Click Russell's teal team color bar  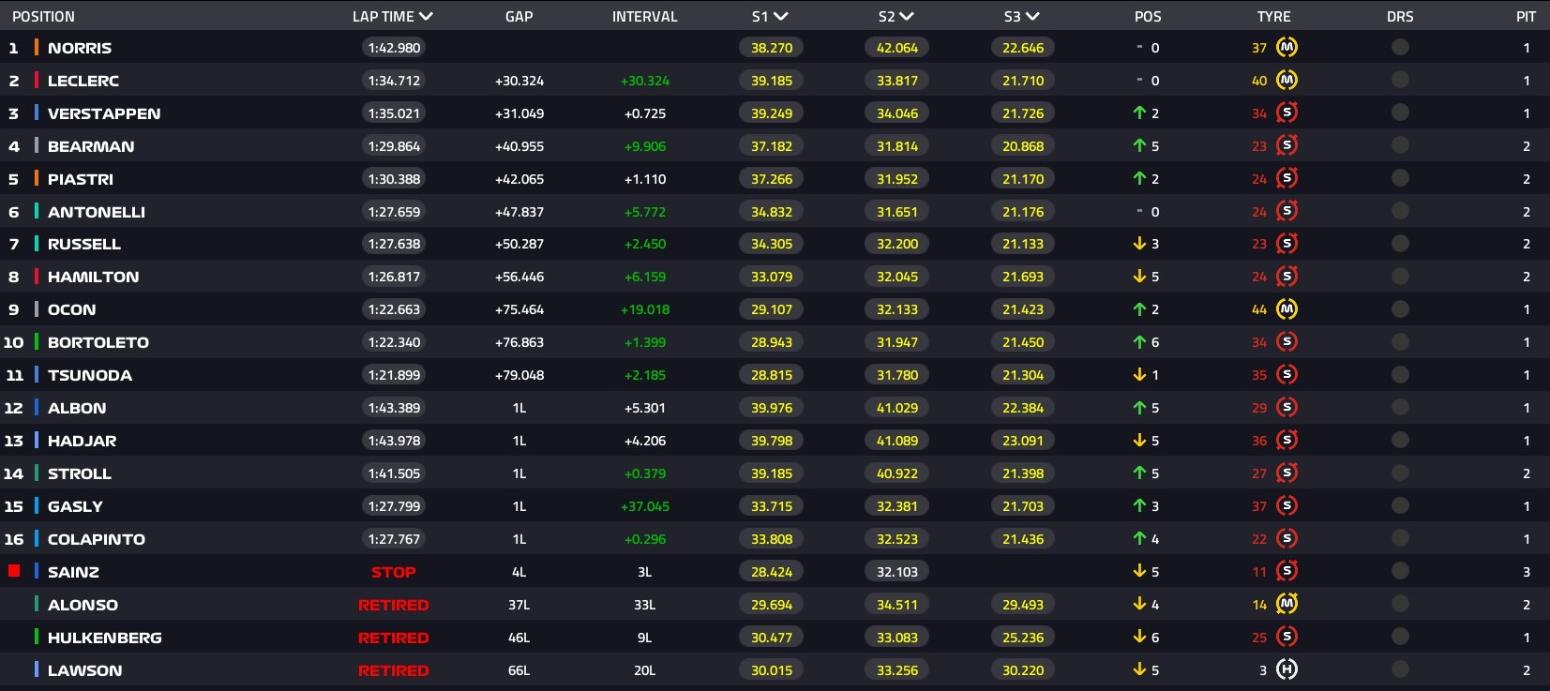click(x=37, y=244)
